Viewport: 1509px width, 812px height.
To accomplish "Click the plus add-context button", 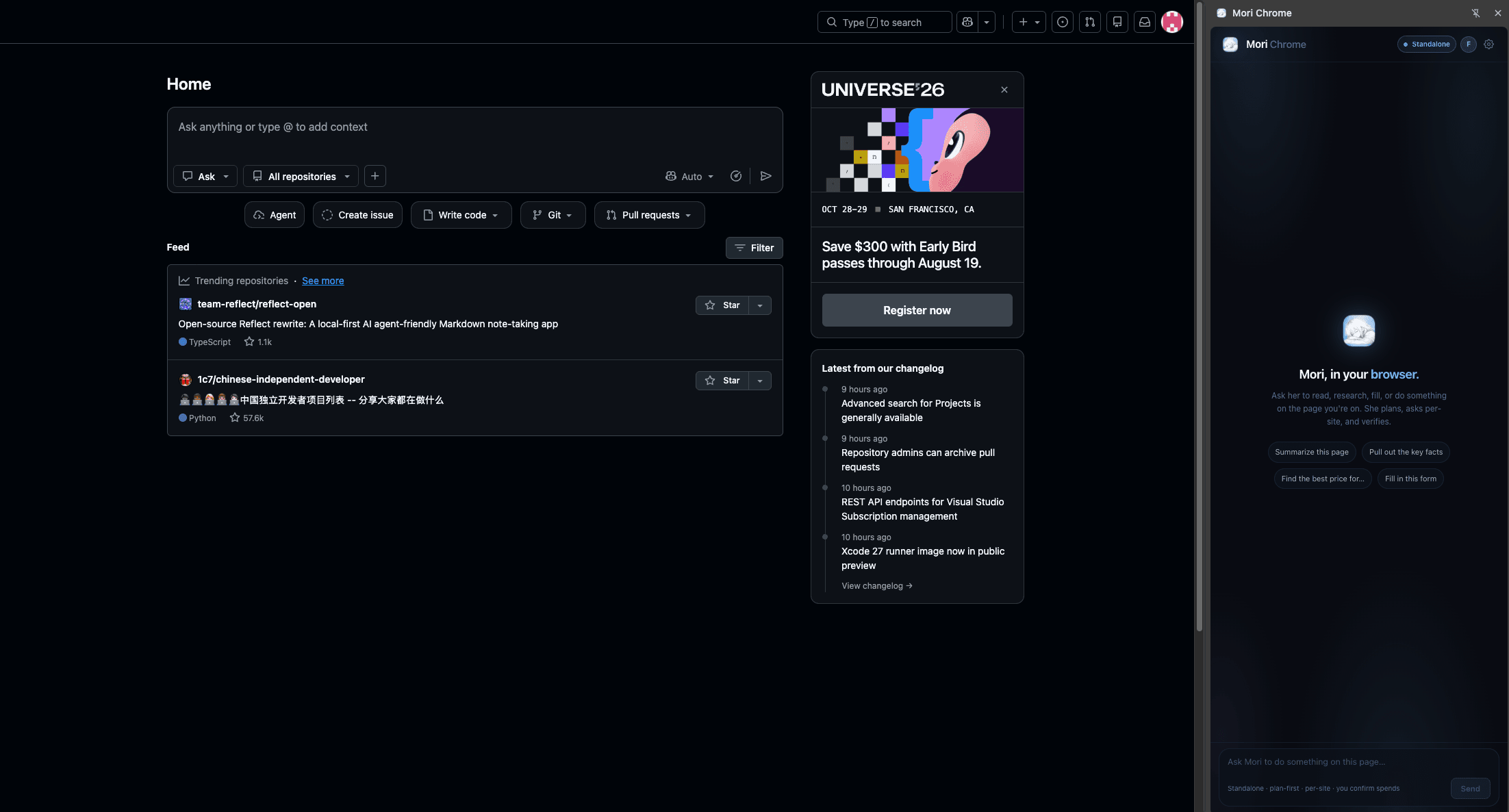I will tap(375, 176).
